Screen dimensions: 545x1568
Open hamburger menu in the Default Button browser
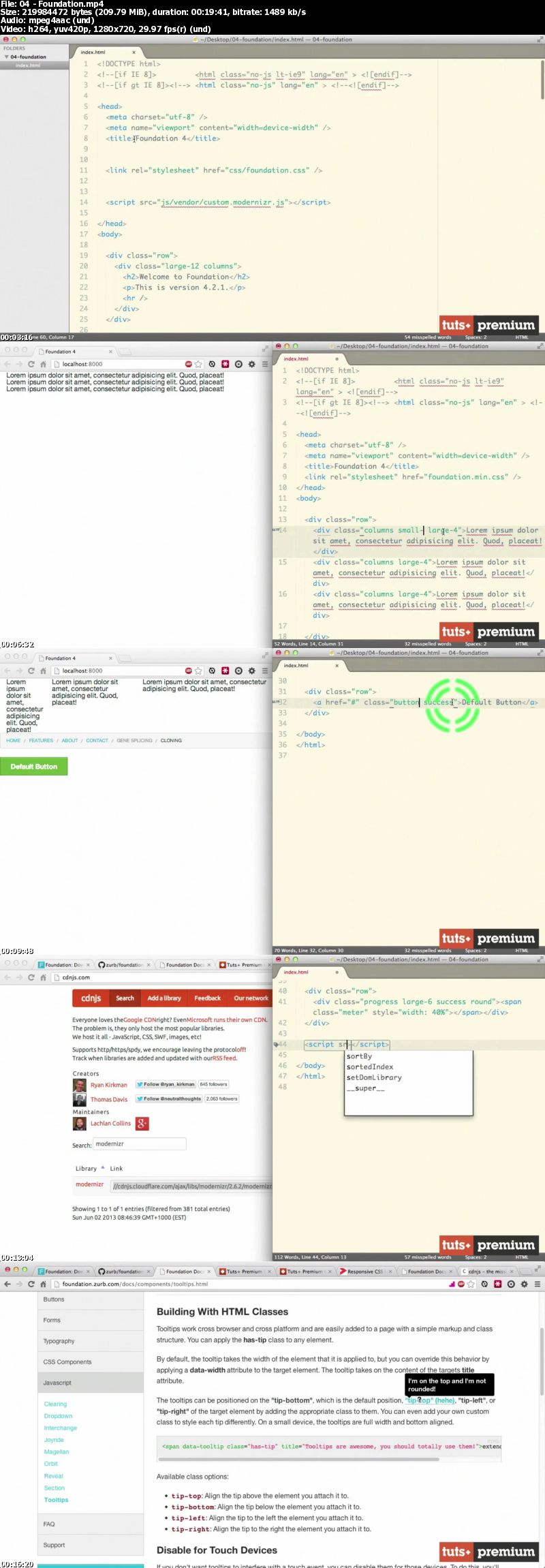(265, 671)
